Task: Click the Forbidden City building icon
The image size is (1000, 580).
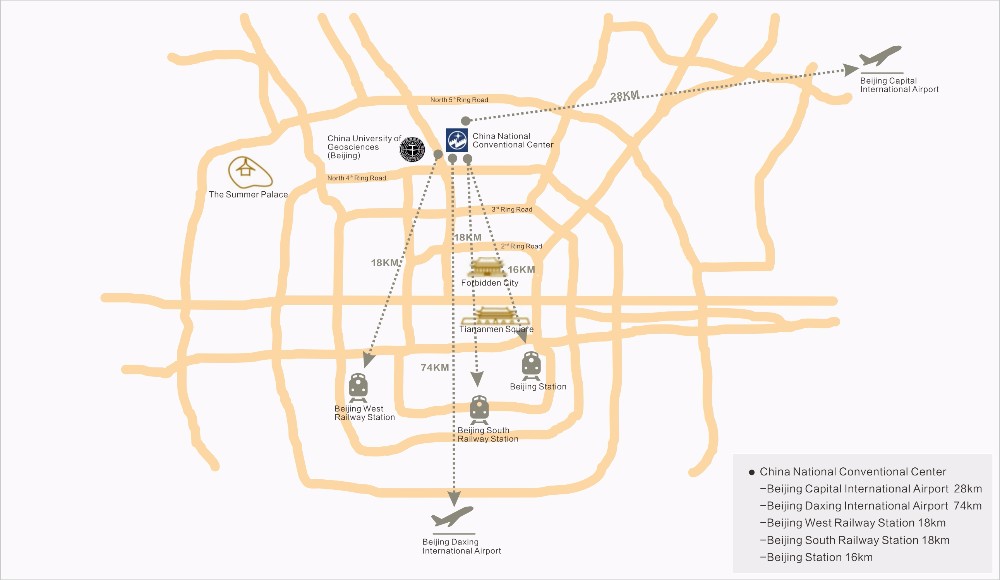Action: pos(487,267)
